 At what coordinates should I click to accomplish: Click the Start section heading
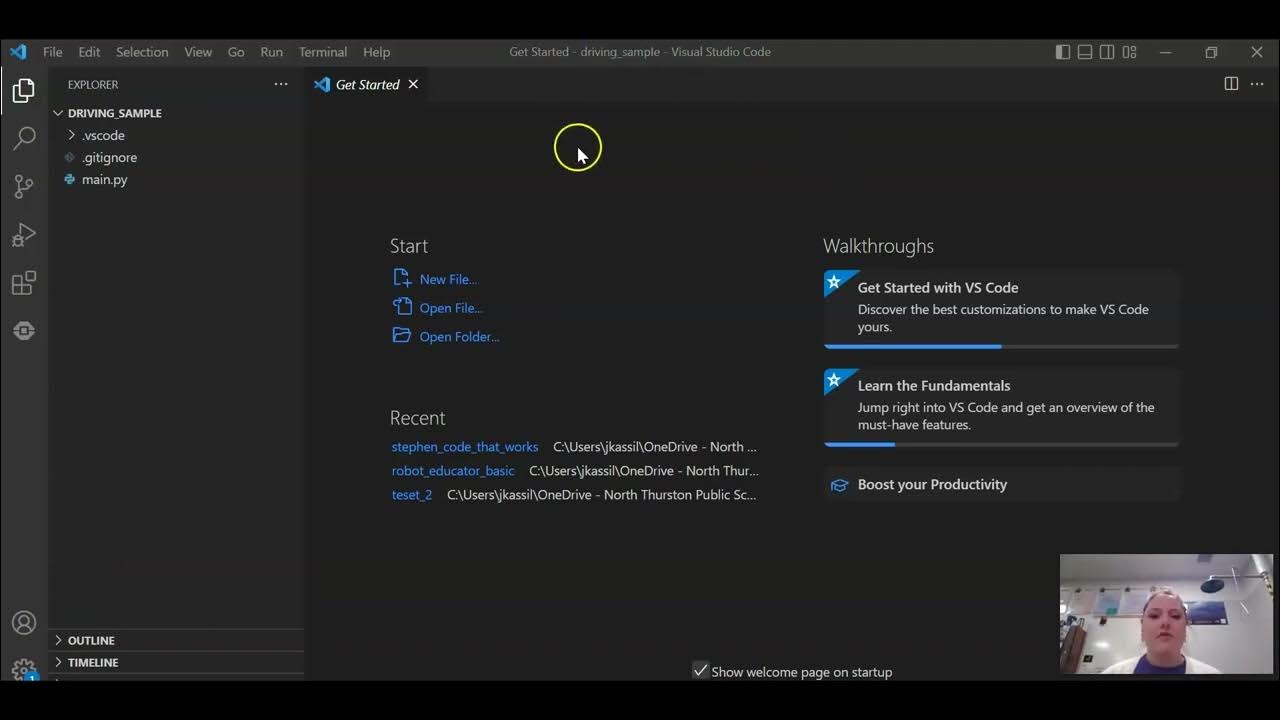(409, 246)
